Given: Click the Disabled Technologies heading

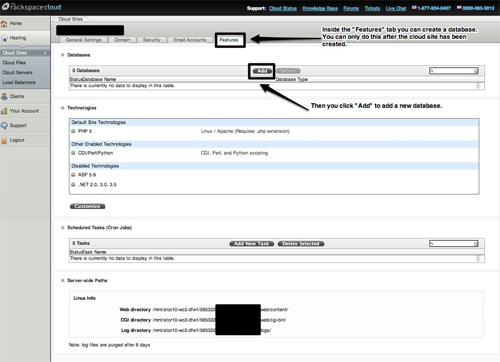Looking at the screenshot, I should point(95,166).
